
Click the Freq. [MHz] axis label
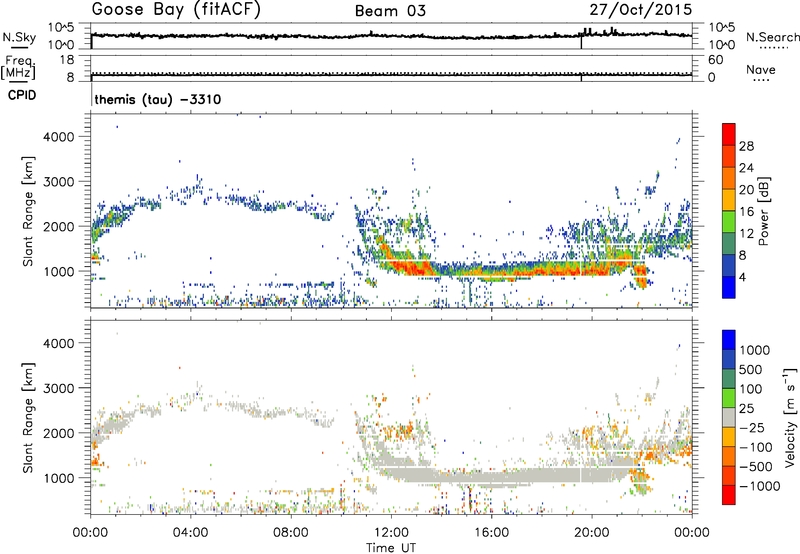pos(19,68)
